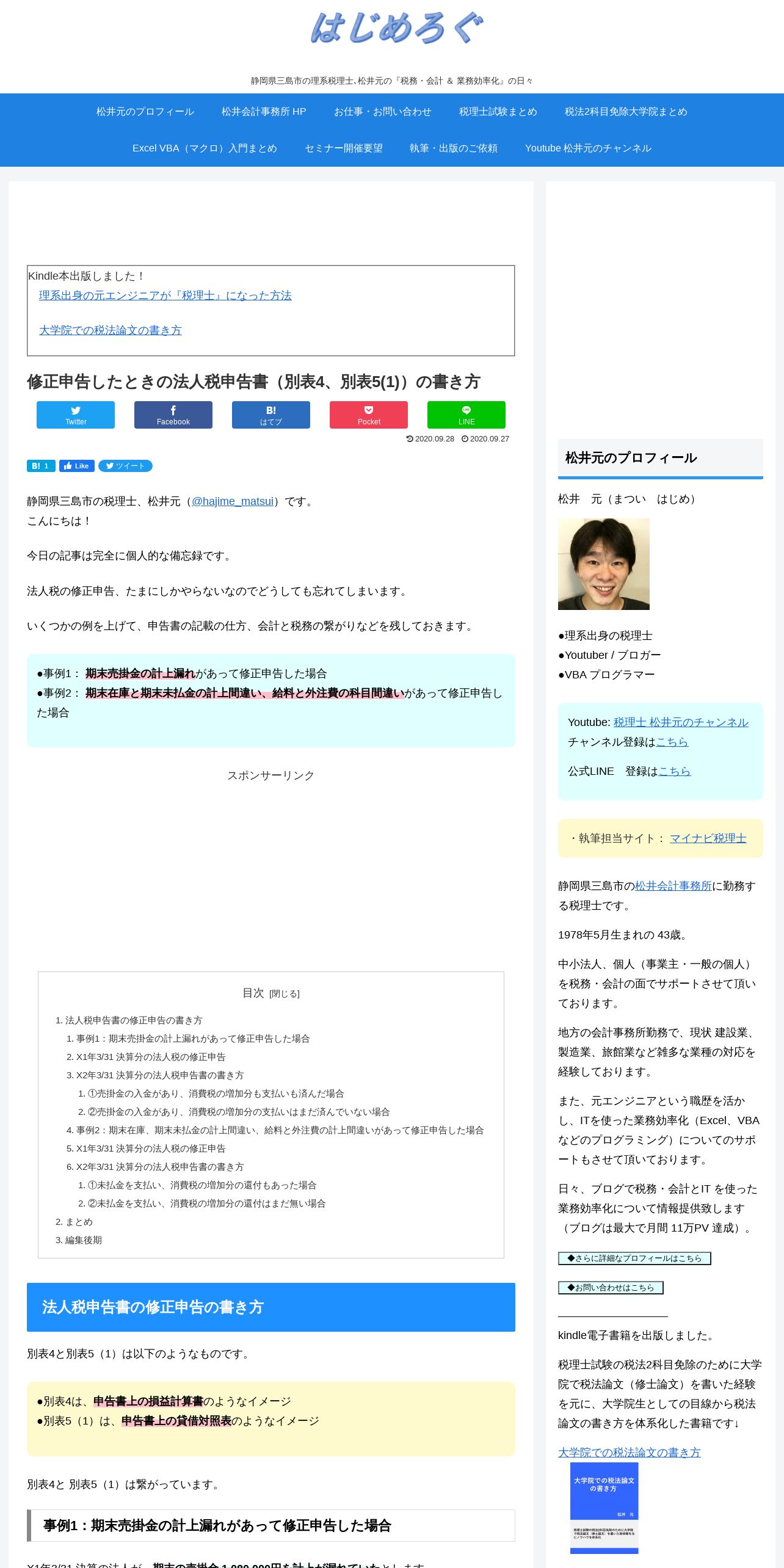This screenshot has height=1568, width=784.
Task: Open セミナー開催要望 menu item
Action: tap(344, 148)
